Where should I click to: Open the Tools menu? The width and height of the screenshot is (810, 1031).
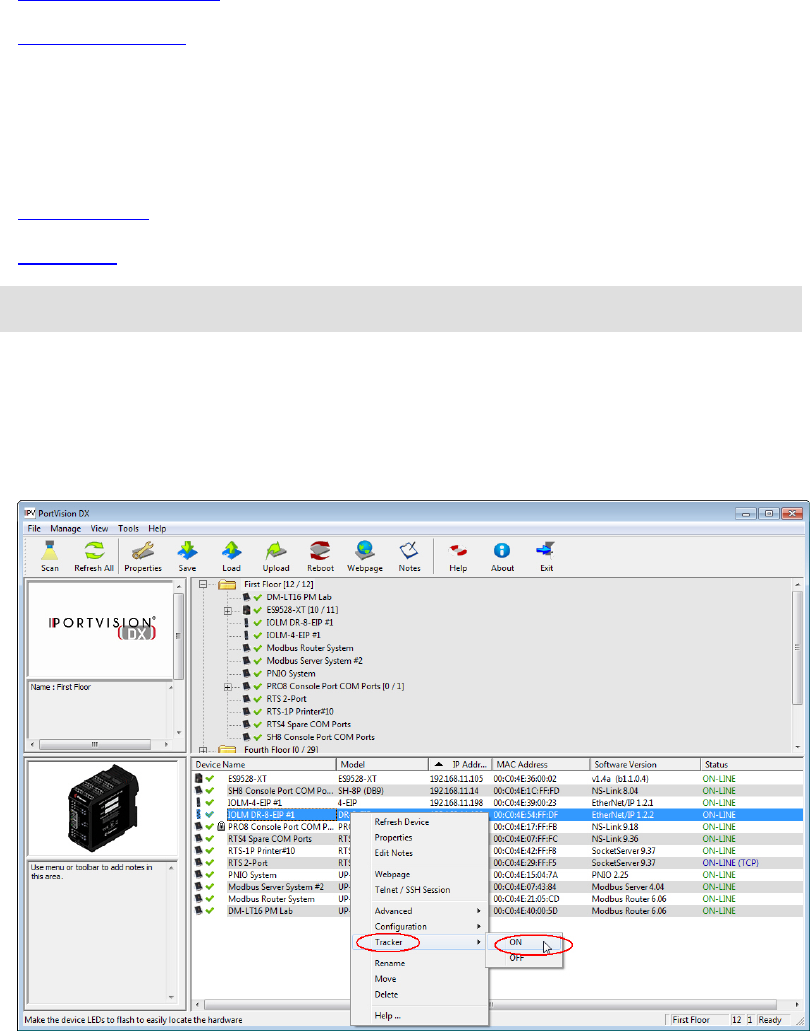tap(129, 529)
